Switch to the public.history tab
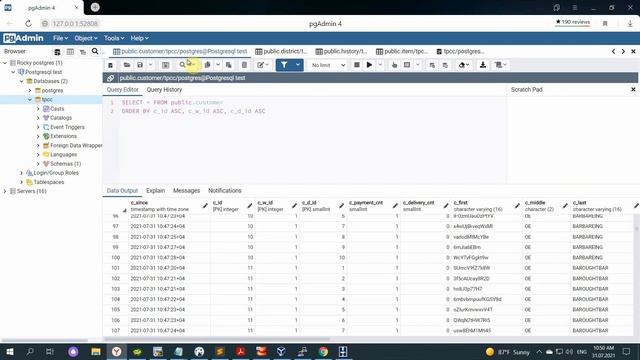Viewport: 640px width, 360px height. pyautogui.click(x=342, y=51)
